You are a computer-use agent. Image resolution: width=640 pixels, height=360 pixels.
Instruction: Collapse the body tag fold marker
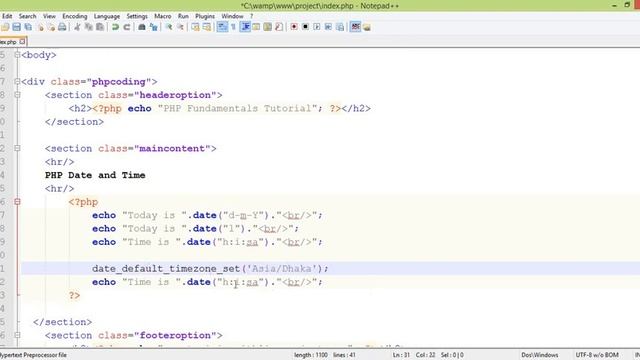tap(17, 55)
